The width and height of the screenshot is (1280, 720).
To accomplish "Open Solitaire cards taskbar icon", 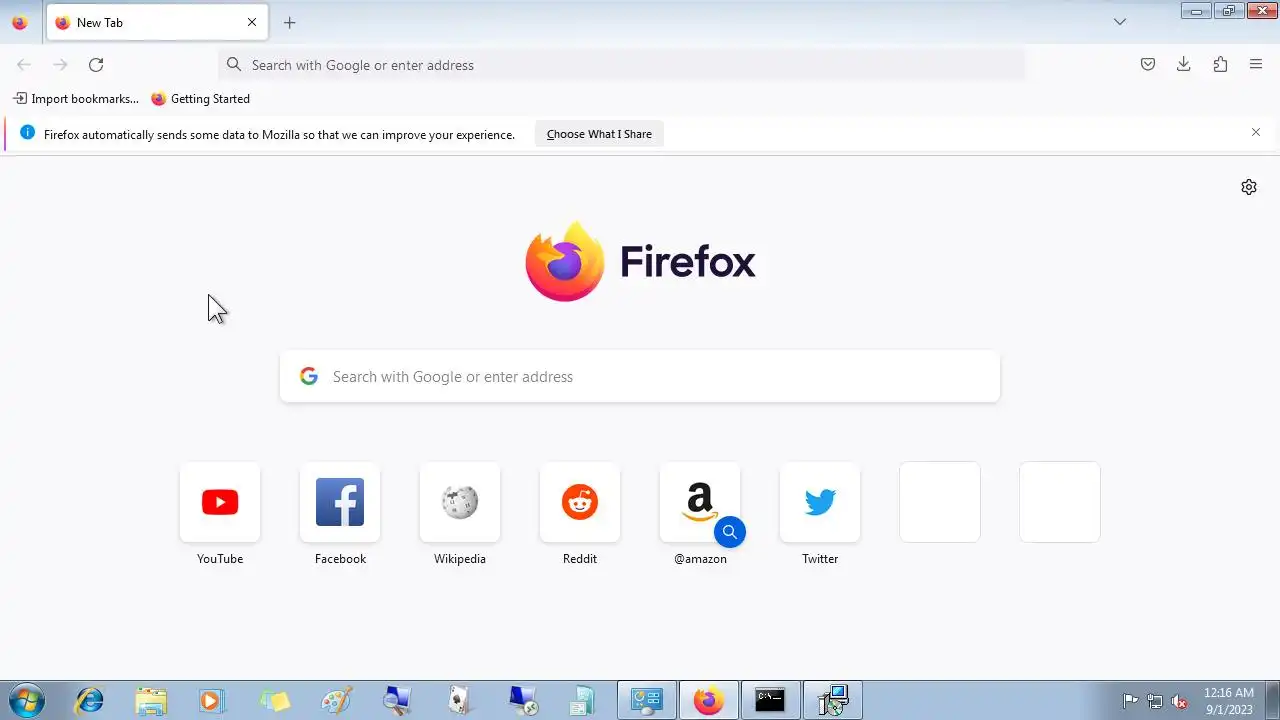I will click(x=459, y=701).
